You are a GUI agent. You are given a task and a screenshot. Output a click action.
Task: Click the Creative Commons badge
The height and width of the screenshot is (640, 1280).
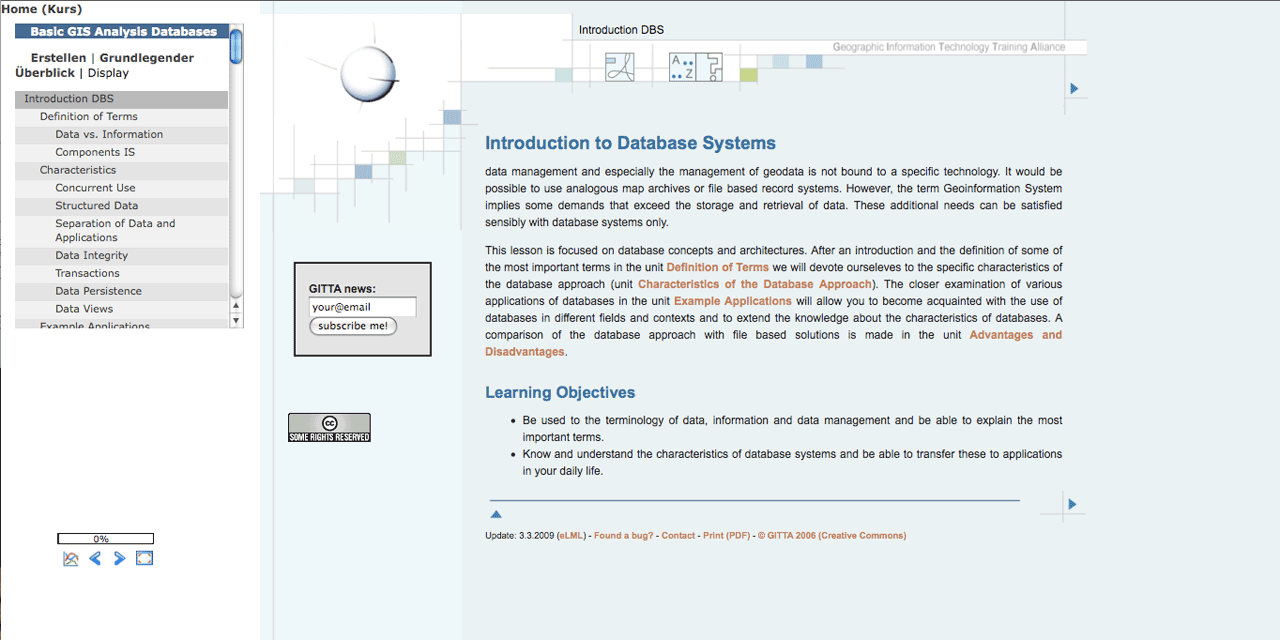point(329,428)
